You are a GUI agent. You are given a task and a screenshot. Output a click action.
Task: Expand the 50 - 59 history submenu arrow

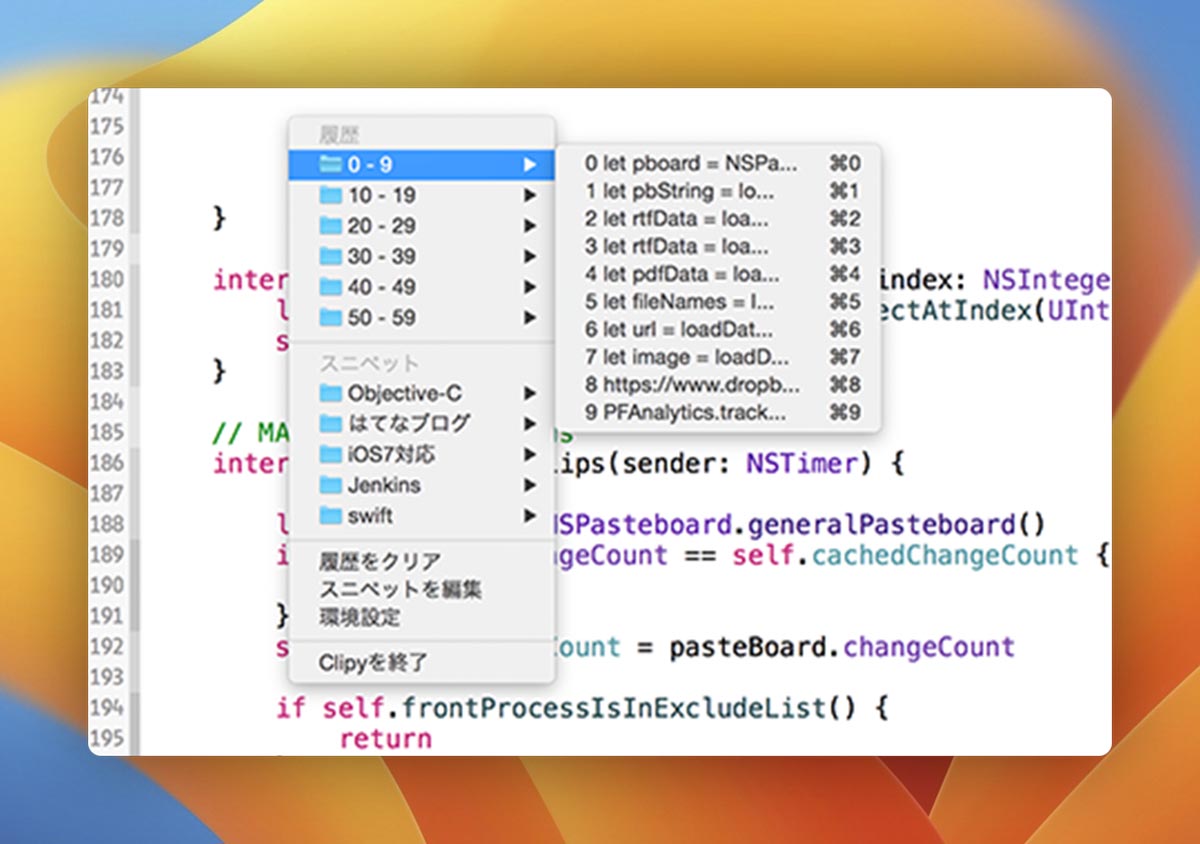pos(530,318)
